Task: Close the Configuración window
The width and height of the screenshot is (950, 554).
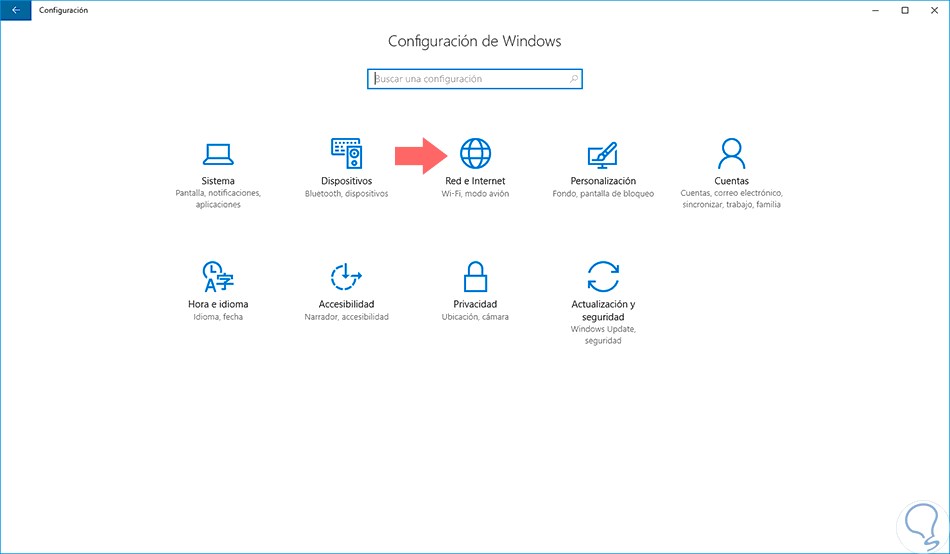Action: [x=934, y=10]
